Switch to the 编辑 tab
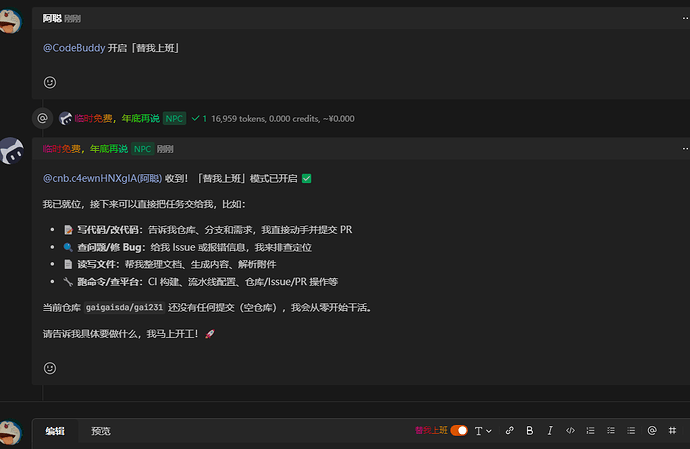 coord(55,431)
